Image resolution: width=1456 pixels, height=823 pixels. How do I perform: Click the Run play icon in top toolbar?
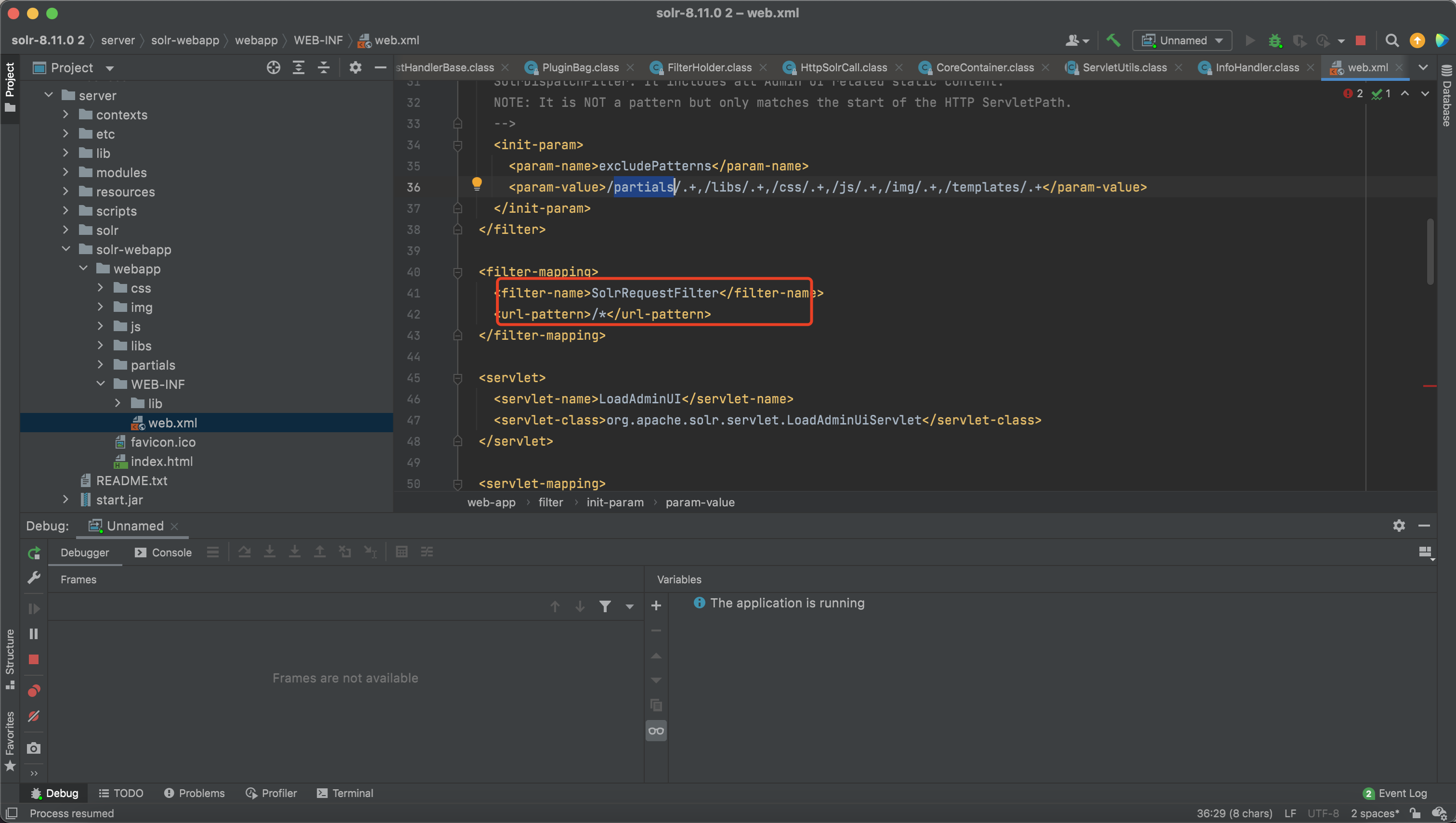(1250, 40)
